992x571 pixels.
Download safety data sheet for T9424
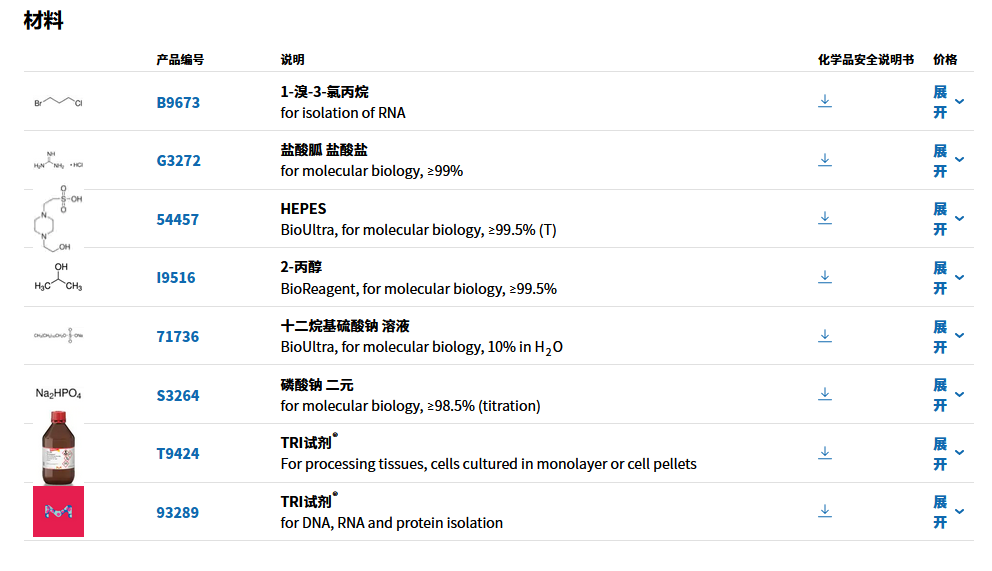[825, 453]
